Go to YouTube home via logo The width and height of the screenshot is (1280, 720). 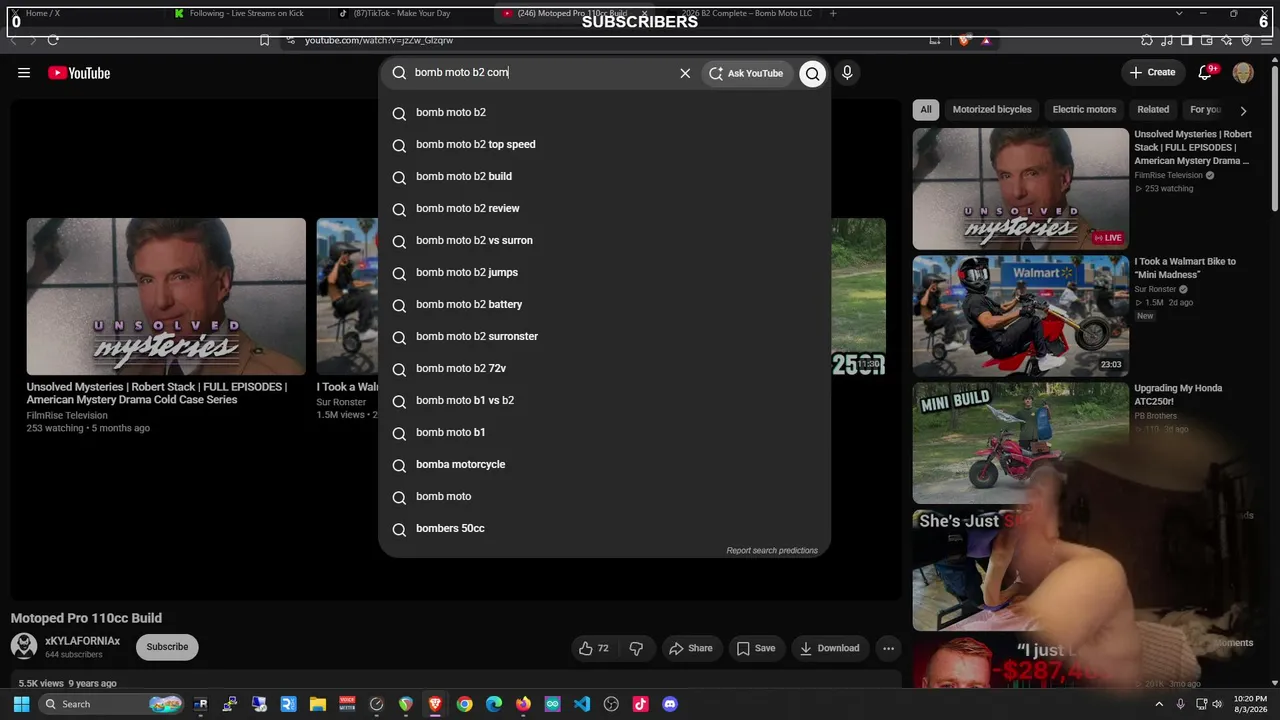point(79,73)
